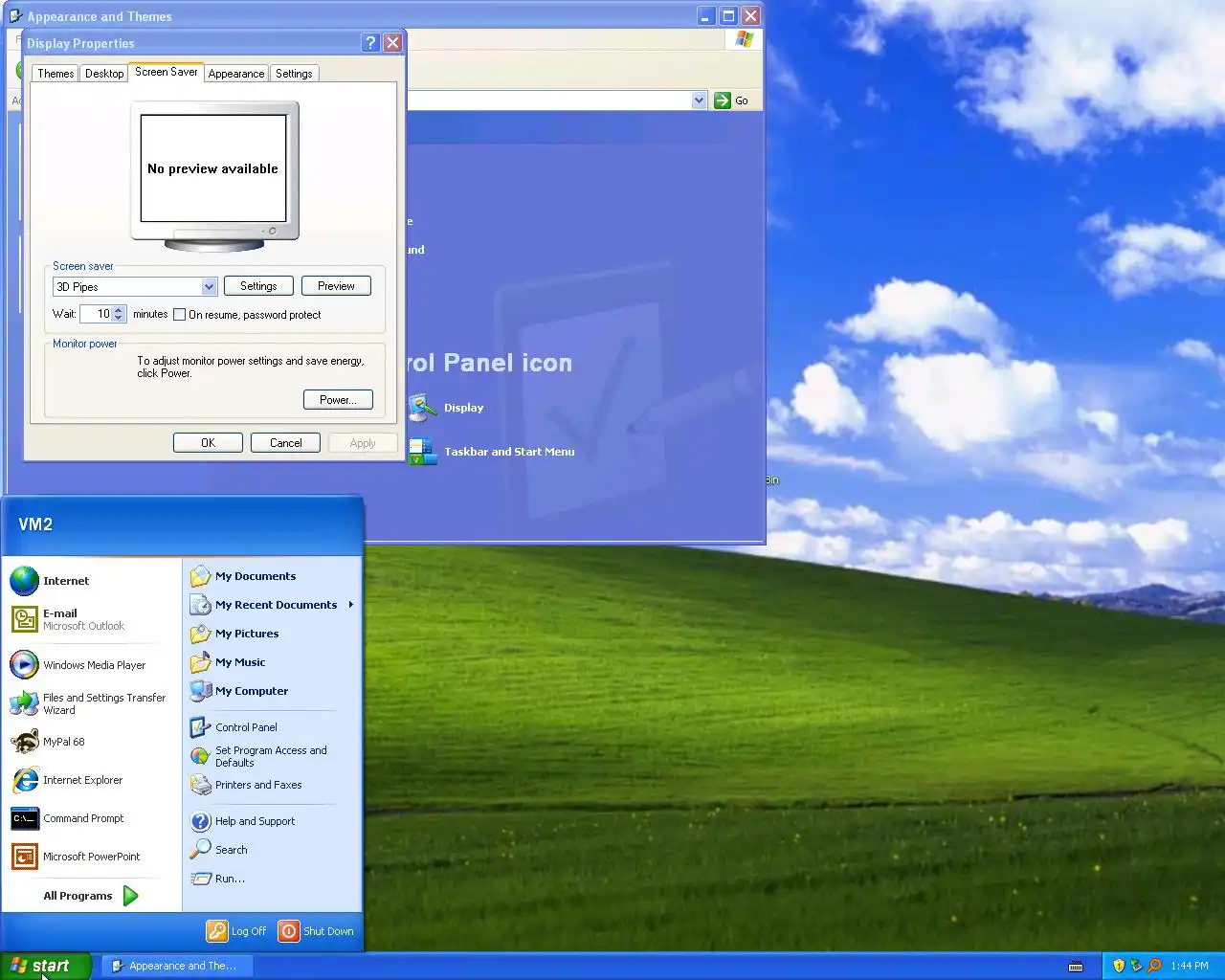Viewport: 1225px width, 980px height.
Task: Launch Windows Media Player icon
Action: (x=24, y=664)
